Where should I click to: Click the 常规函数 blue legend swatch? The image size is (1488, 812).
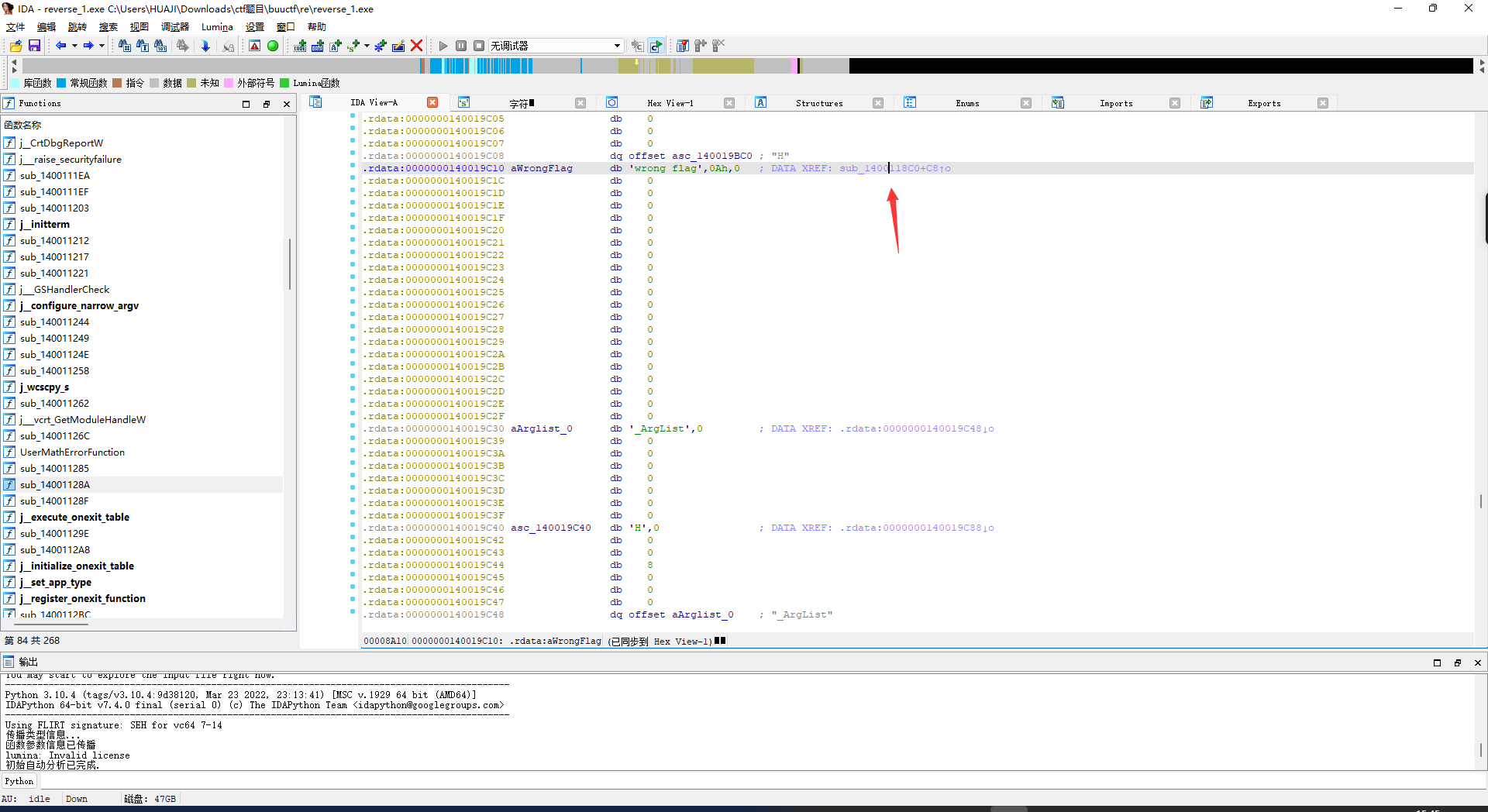pyautogui.click(x=61, y=83)
